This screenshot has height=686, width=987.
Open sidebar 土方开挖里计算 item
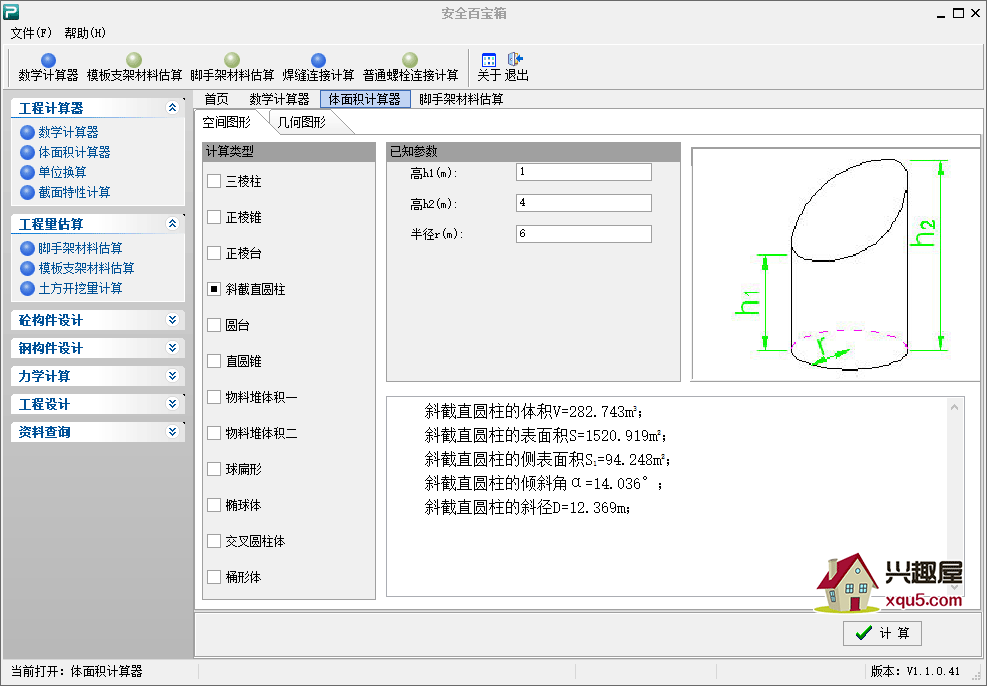(72, 289)
